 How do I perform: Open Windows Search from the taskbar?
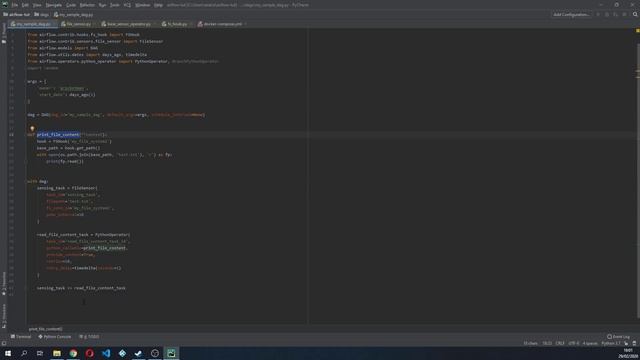[x=24, y=353]
